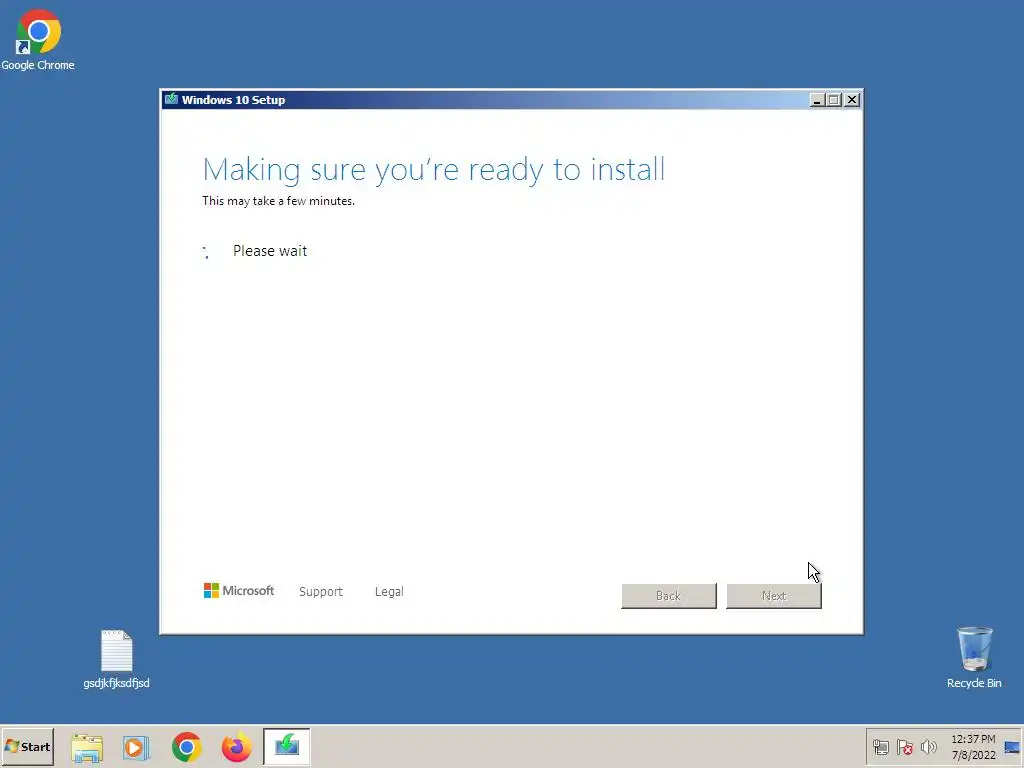Viewport: 1024px width, 768px height.
Task: Click 'This may take a few minutes.' text
Action: pos(278,201)
